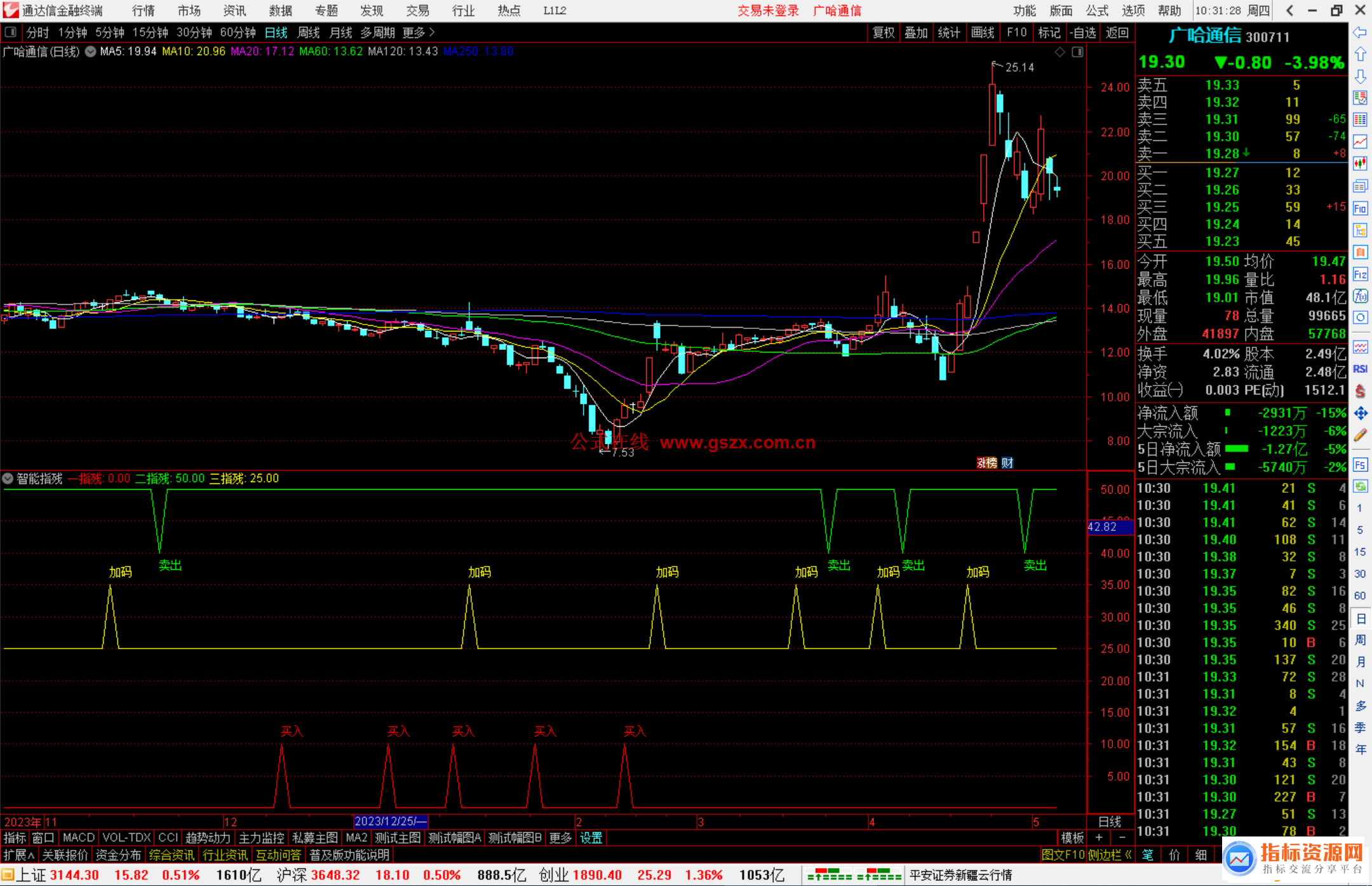This screenshot has height=886, width=1372.
Task: Switch sidebar period to 1 minute
Action: tap(1359, 508)
